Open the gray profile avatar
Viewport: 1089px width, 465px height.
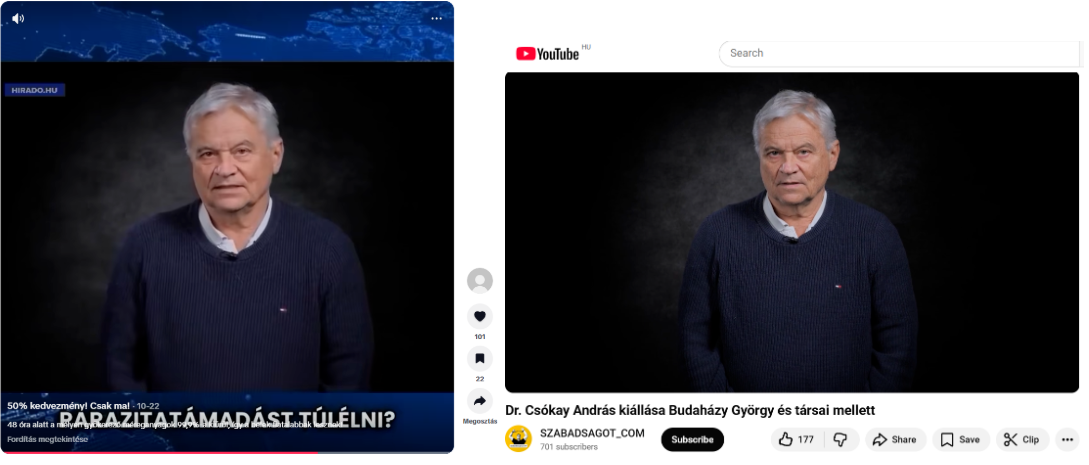[480, 280]
